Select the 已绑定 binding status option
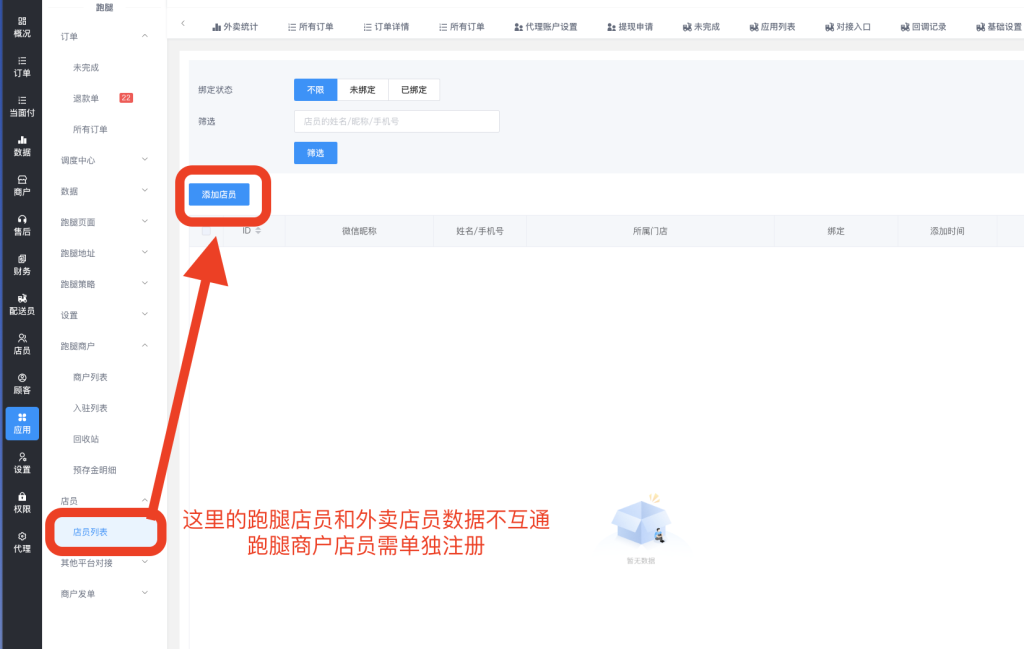The height and width of the screenshot is (649, 1024). pos(413,90)
